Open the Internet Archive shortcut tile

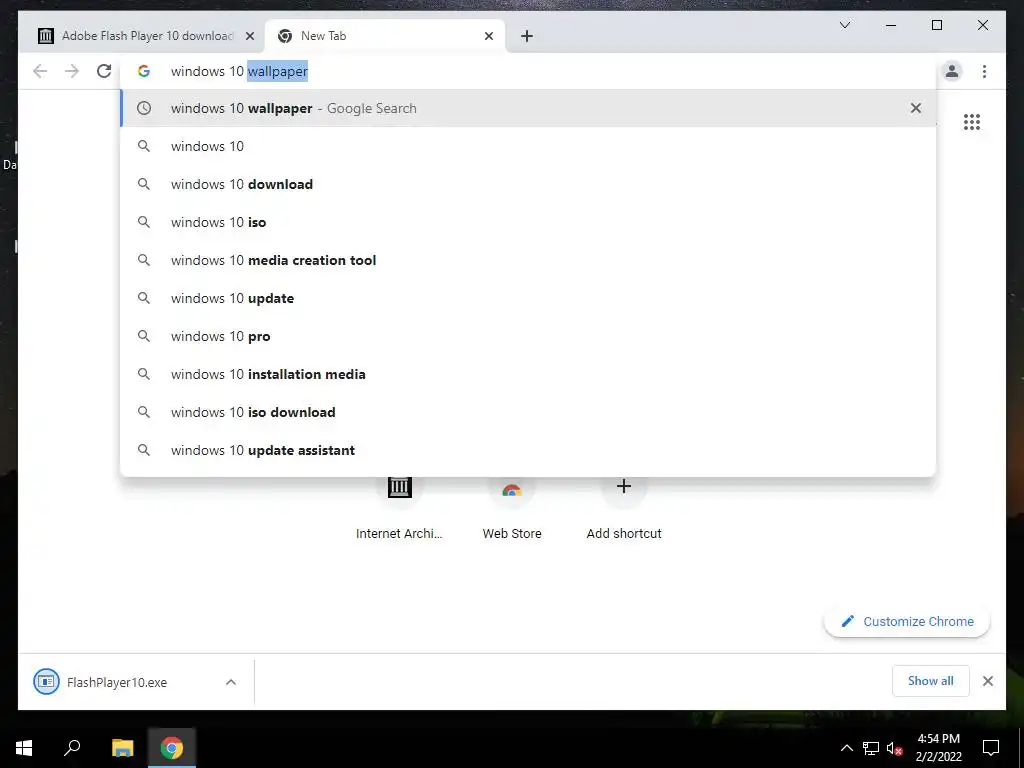399,508
